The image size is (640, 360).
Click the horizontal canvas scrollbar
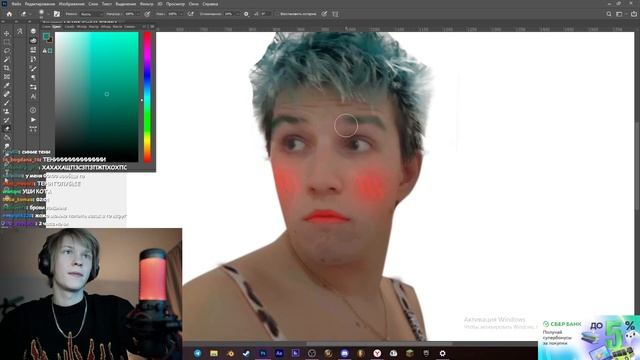[380, 343]
